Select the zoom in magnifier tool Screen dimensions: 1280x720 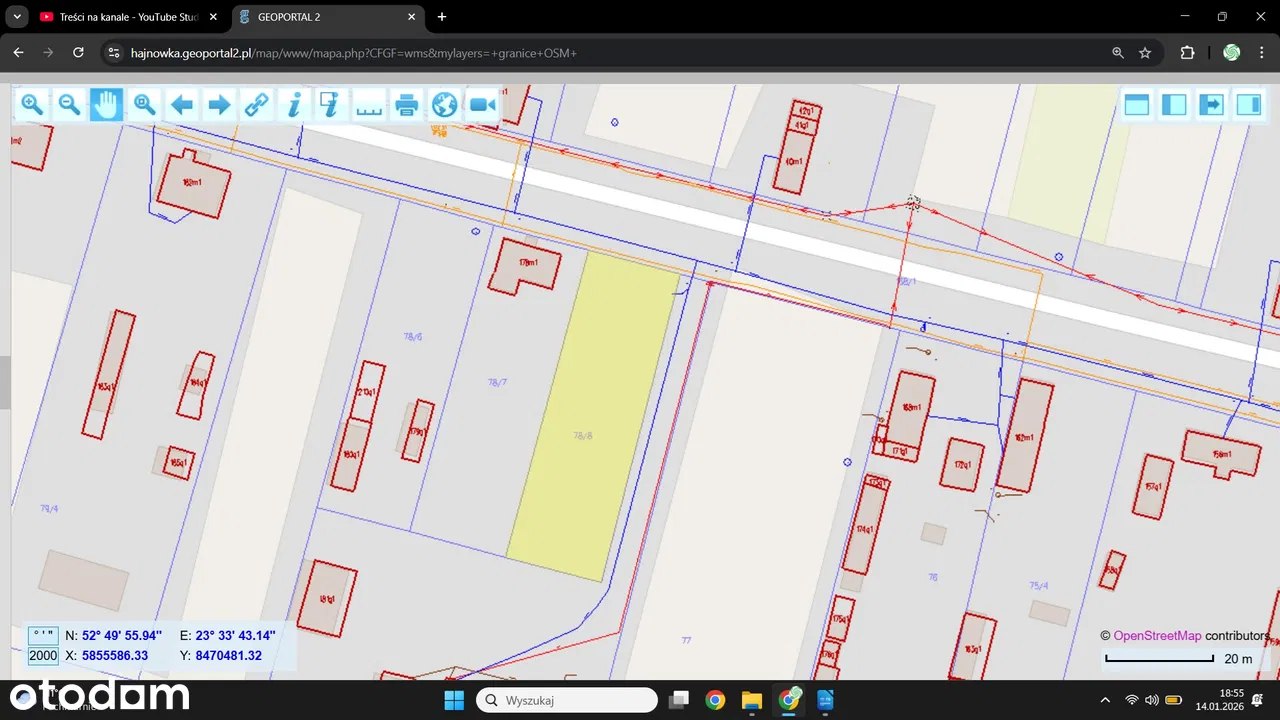(32, 105)
